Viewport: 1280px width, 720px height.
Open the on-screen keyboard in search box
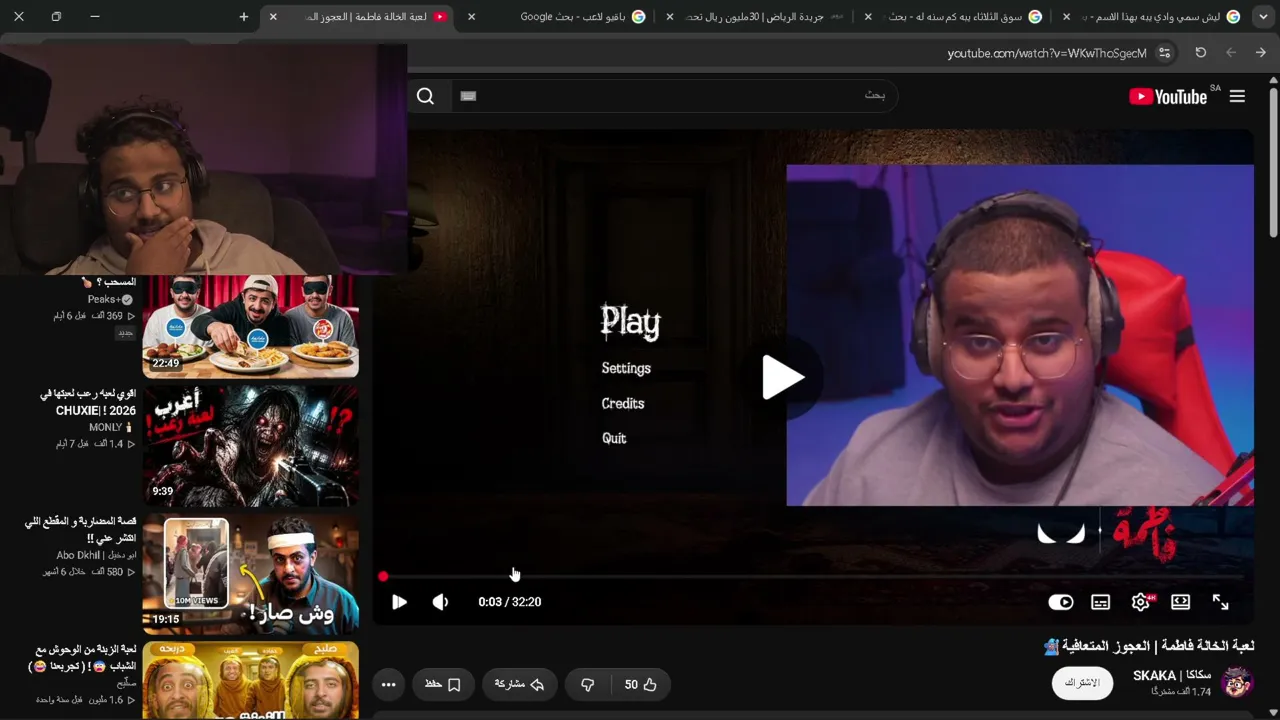pos(468,96)
